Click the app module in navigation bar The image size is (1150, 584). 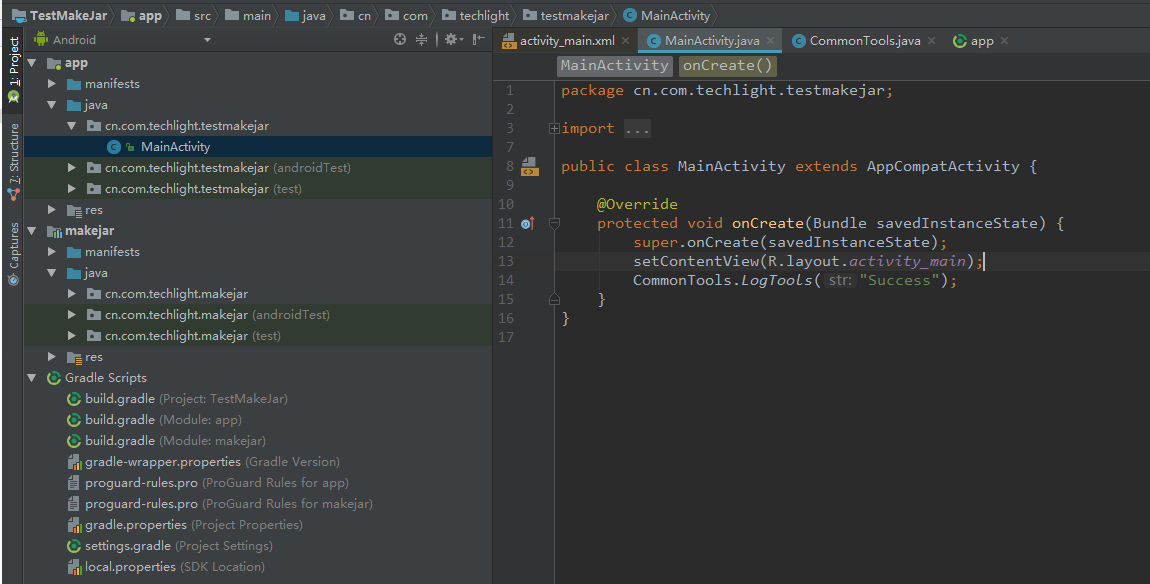click(x=142, y=15)
